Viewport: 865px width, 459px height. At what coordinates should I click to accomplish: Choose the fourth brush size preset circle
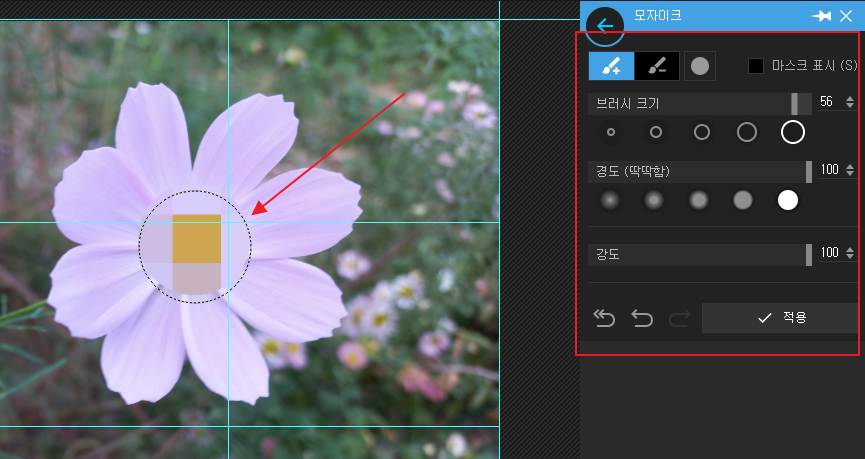tap(747, 132)
